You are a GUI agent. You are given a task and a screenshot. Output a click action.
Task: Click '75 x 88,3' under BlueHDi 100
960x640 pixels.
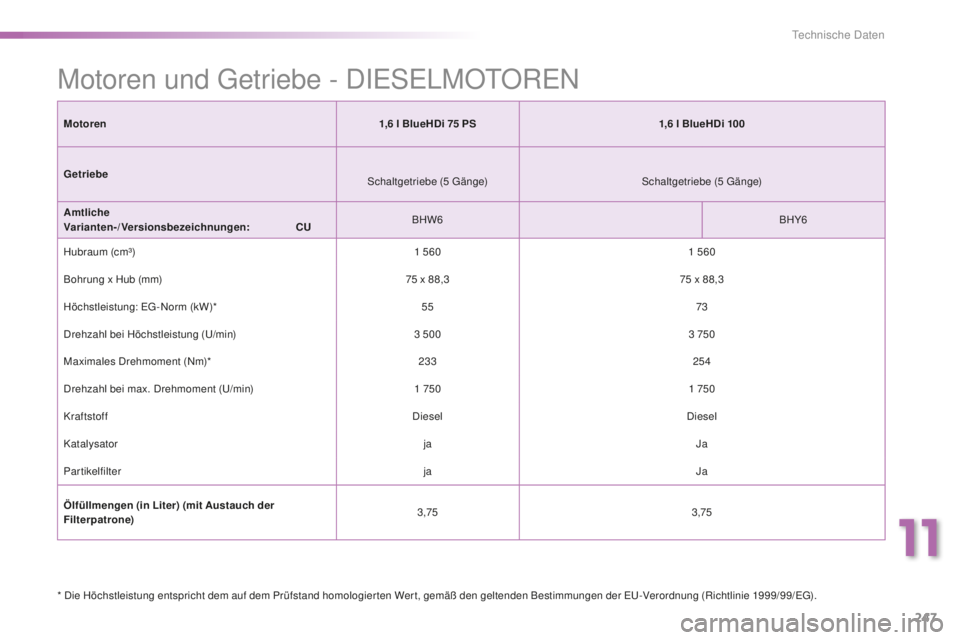pyautogui.click(x=702, y=279)
